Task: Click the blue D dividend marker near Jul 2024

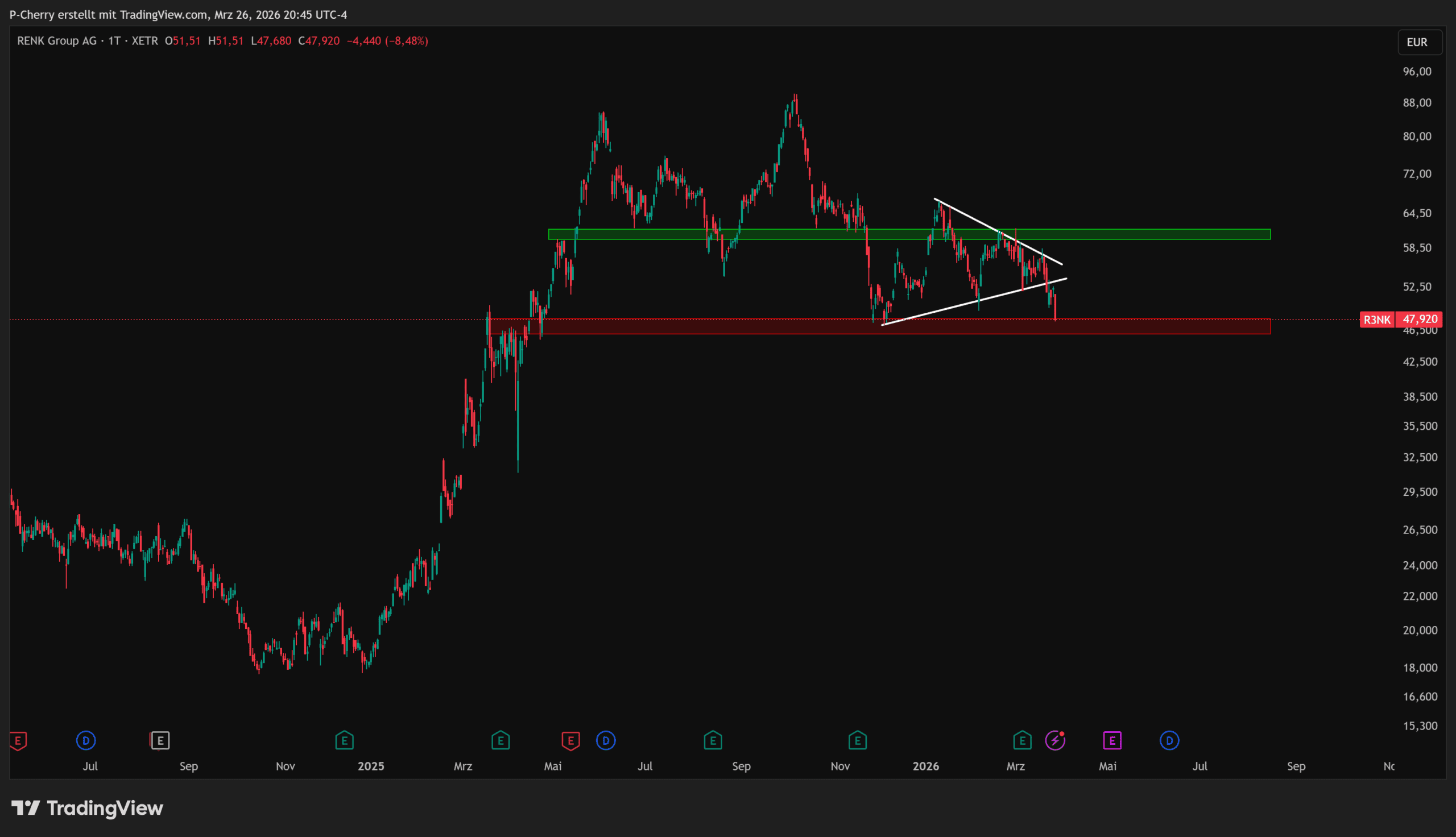Action: coord(86,740)
